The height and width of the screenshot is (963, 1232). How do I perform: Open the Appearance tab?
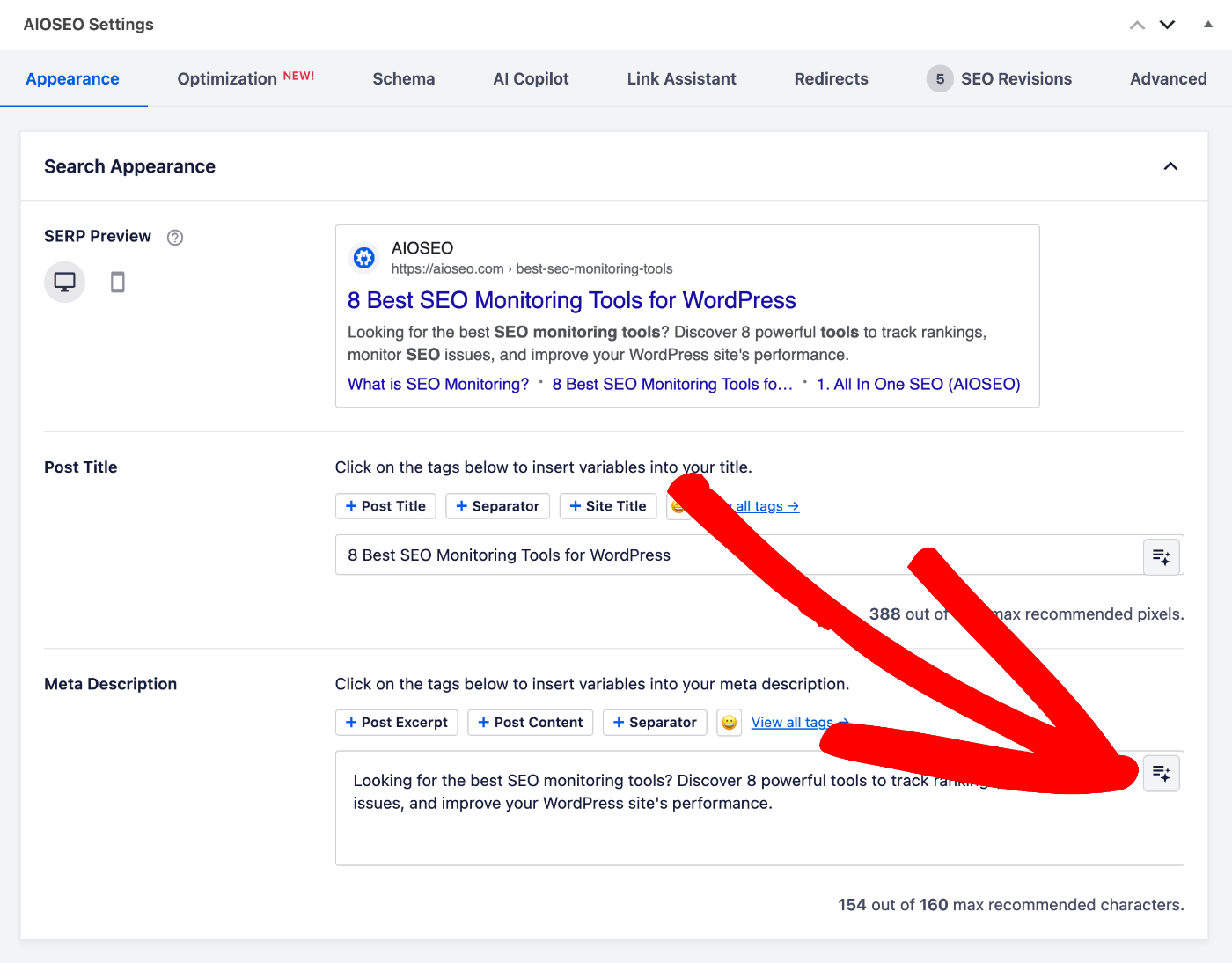click(73, 79)
